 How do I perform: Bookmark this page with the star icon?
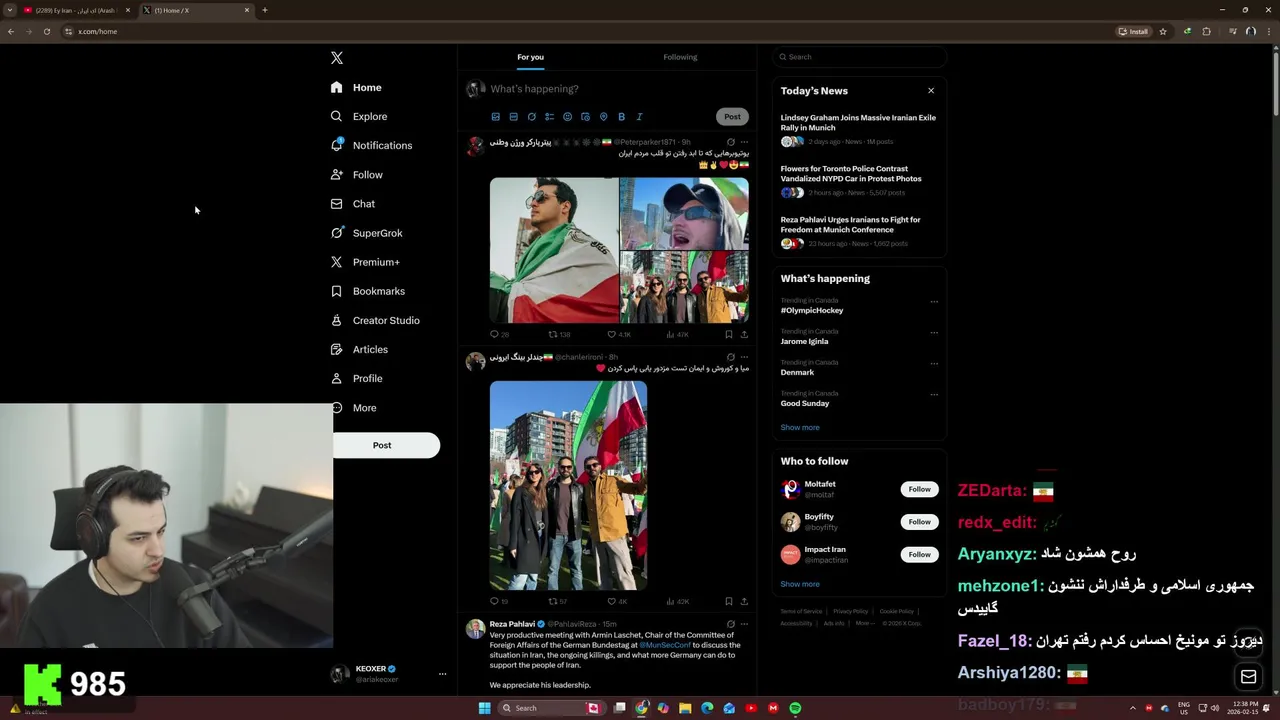1163,31
